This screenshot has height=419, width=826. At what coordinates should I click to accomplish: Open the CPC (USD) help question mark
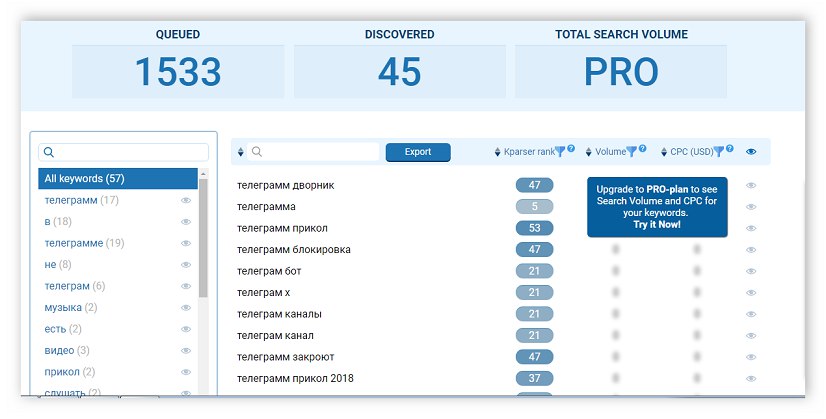coord(730,149)
